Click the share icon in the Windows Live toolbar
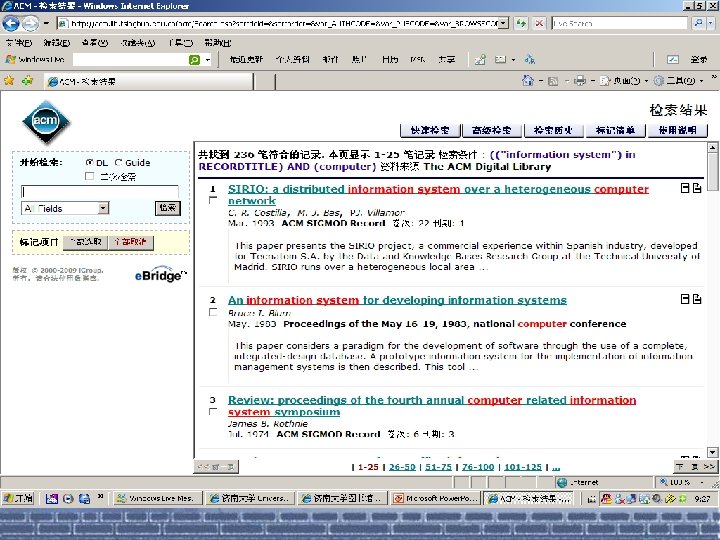 pyautogui.click(x=480, y=60)
